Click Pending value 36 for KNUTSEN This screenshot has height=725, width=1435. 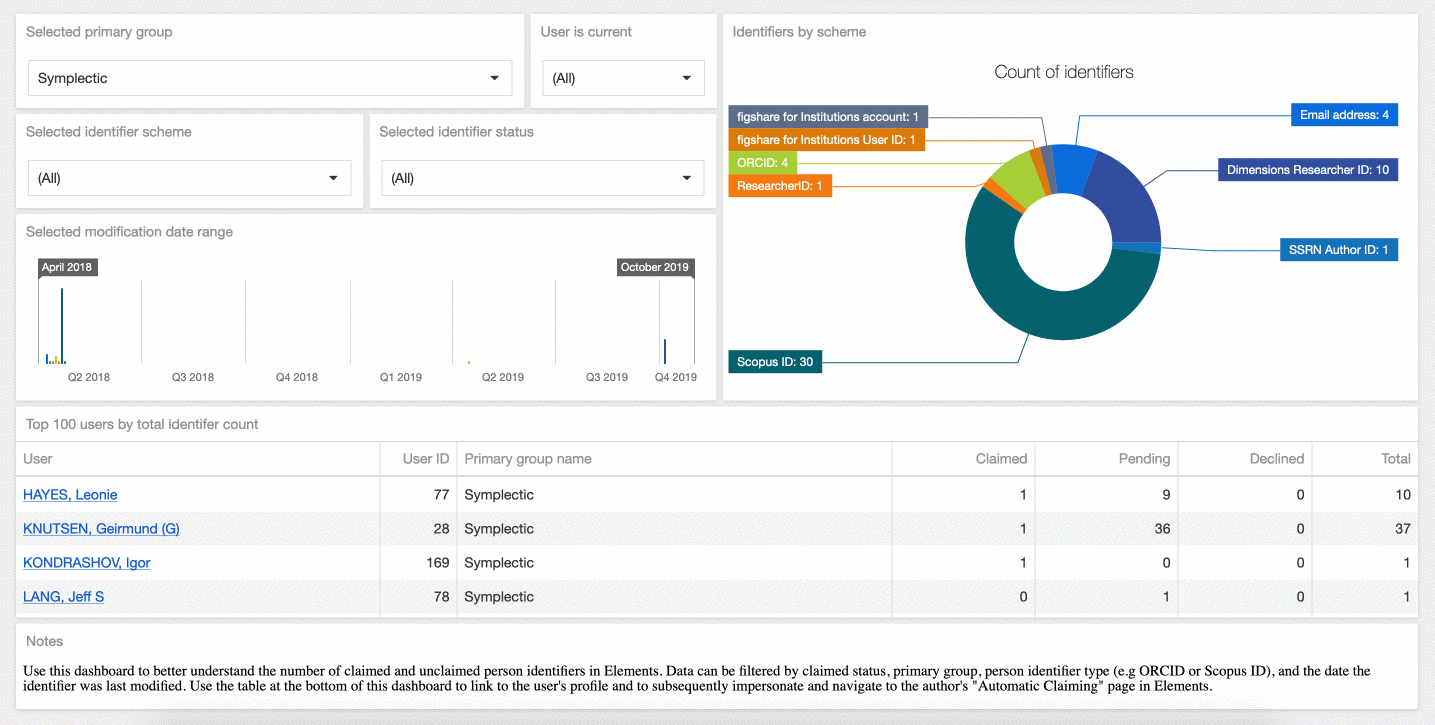click(x=1162, y=528)
